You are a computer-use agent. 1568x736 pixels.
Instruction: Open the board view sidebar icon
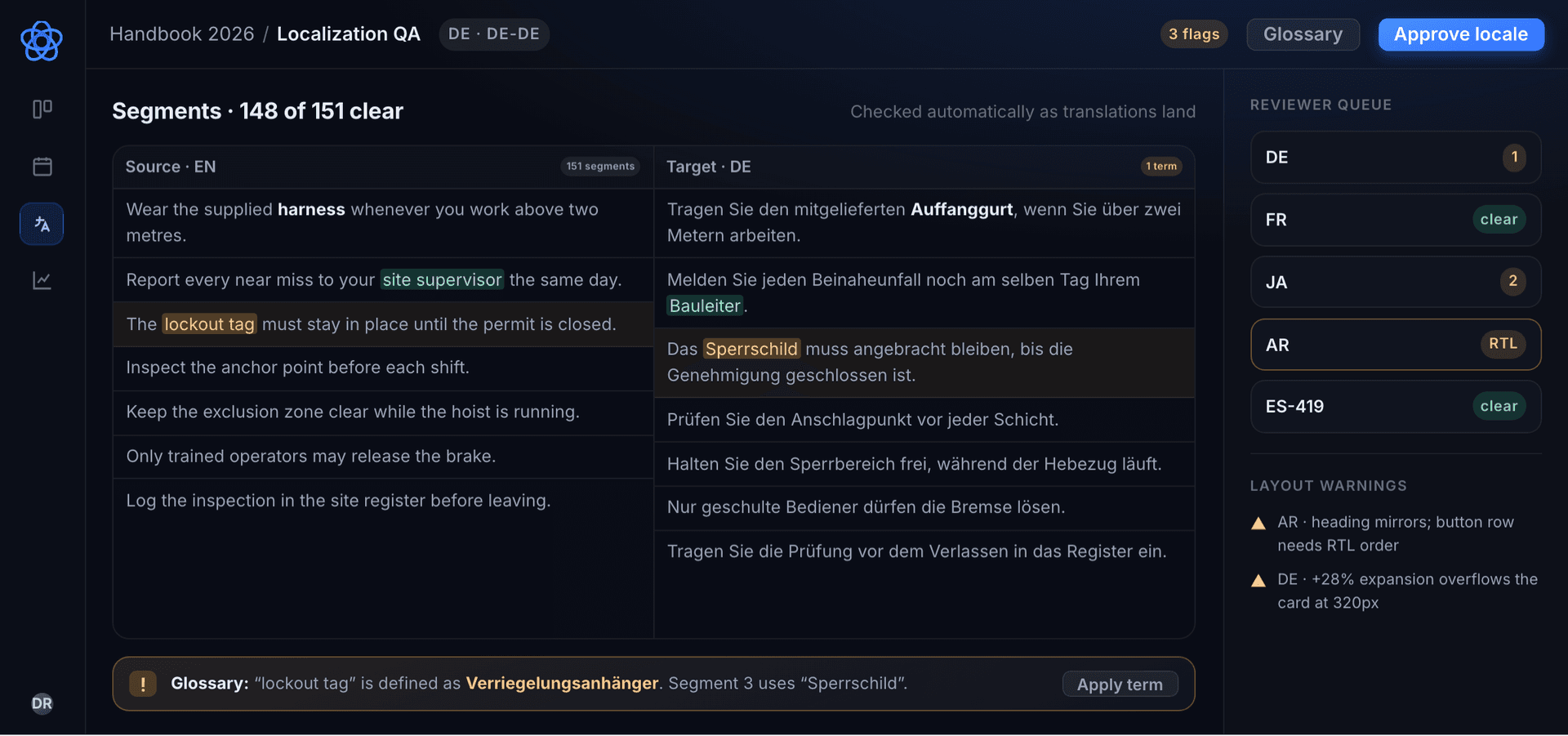point(42,109)
